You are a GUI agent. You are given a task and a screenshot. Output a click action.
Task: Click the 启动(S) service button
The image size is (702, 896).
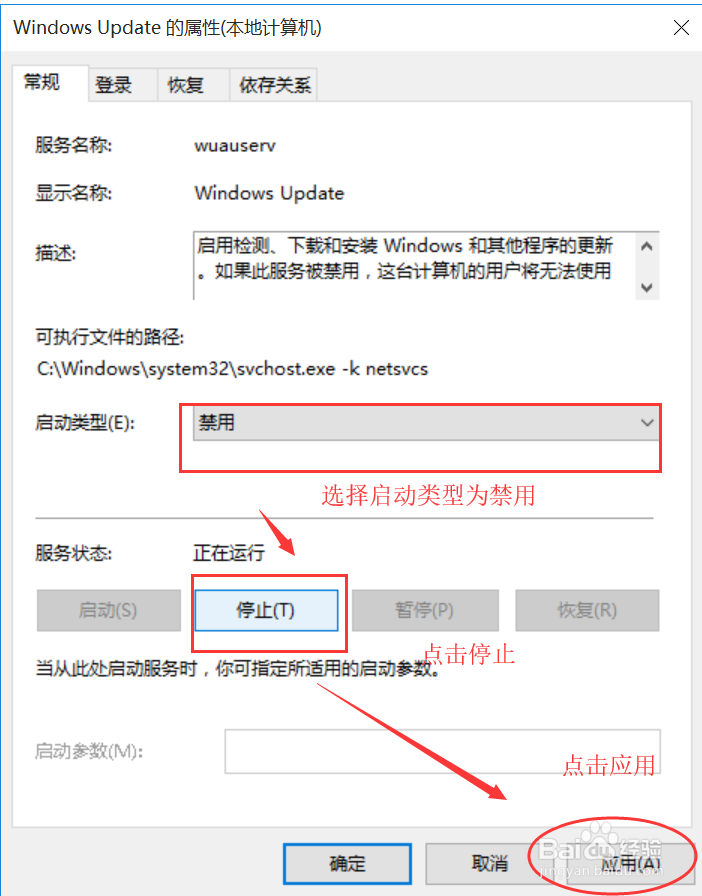point(109,610)
